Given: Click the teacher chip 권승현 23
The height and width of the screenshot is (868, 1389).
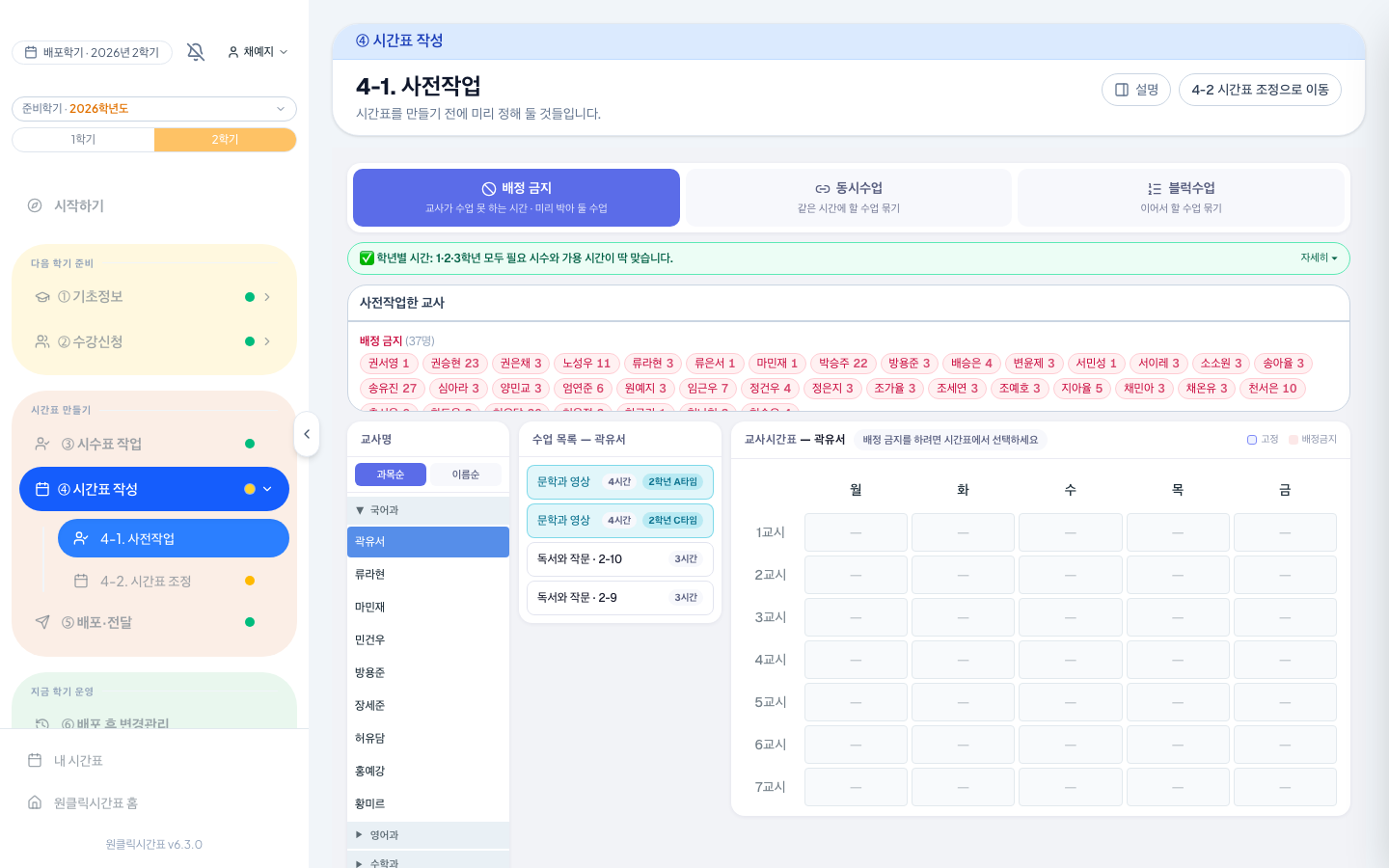Looking at the screenshot, I should coord(454,364).
